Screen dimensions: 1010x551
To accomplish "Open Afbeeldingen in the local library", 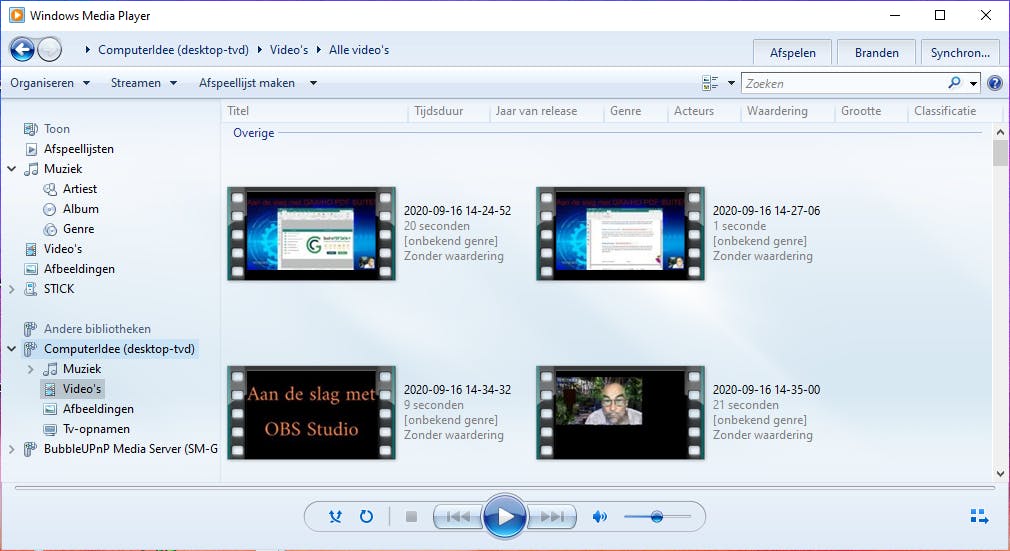I will pos(79,268).
